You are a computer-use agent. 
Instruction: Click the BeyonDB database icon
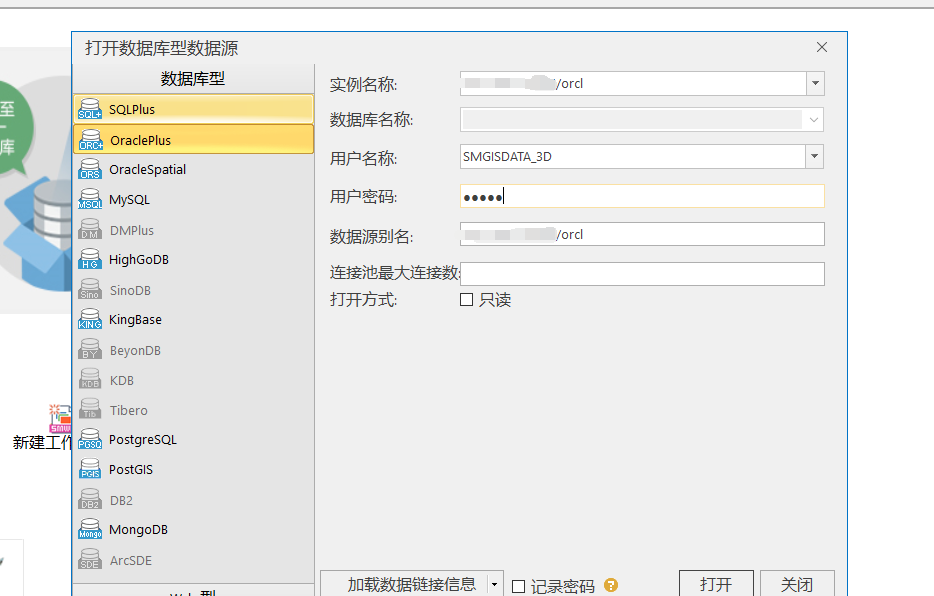[x=90, y=350]
